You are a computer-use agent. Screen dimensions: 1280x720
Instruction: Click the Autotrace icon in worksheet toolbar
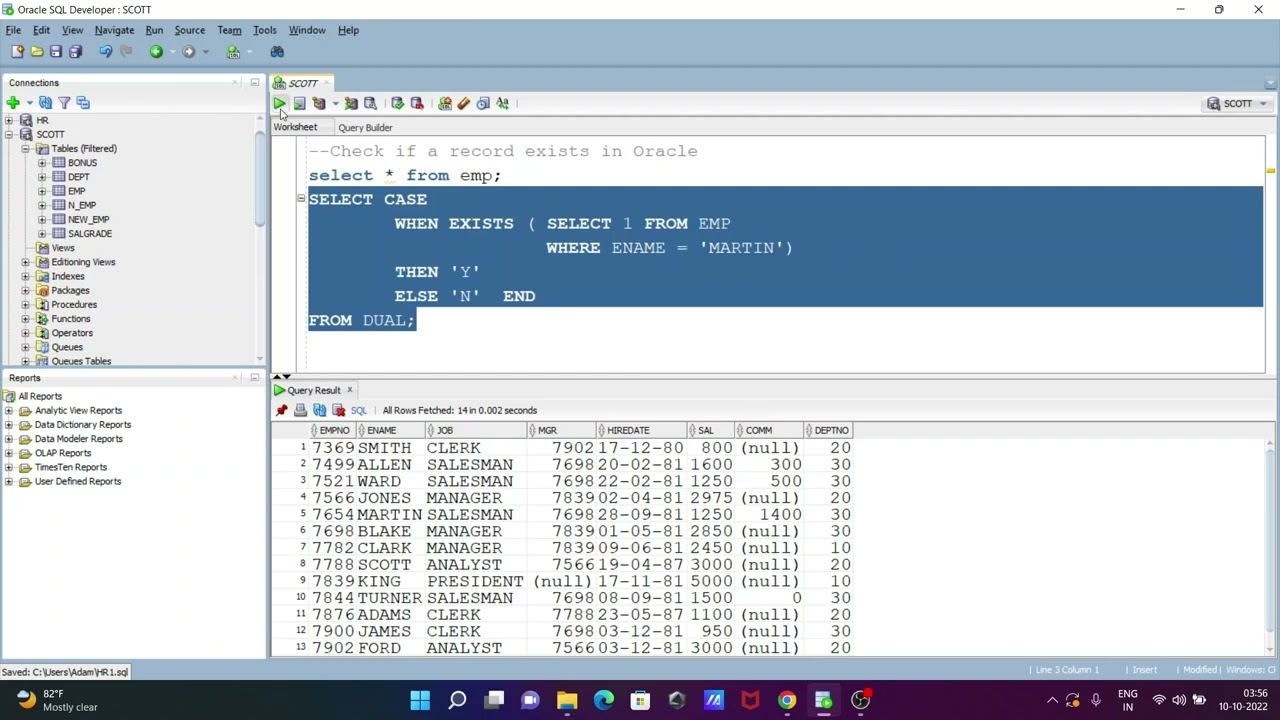[351, 103]
